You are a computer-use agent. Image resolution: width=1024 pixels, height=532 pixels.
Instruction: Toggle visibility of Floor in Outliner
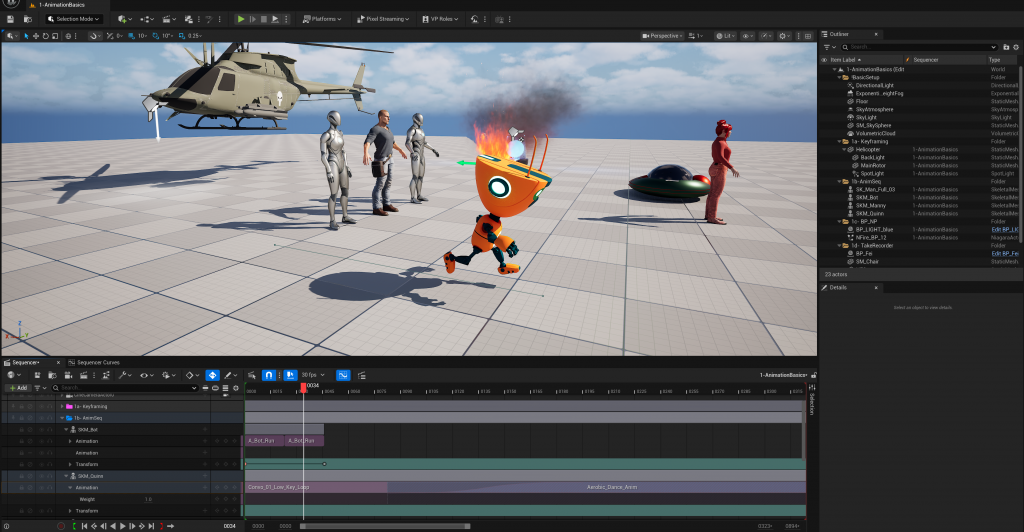coord(824,101)
